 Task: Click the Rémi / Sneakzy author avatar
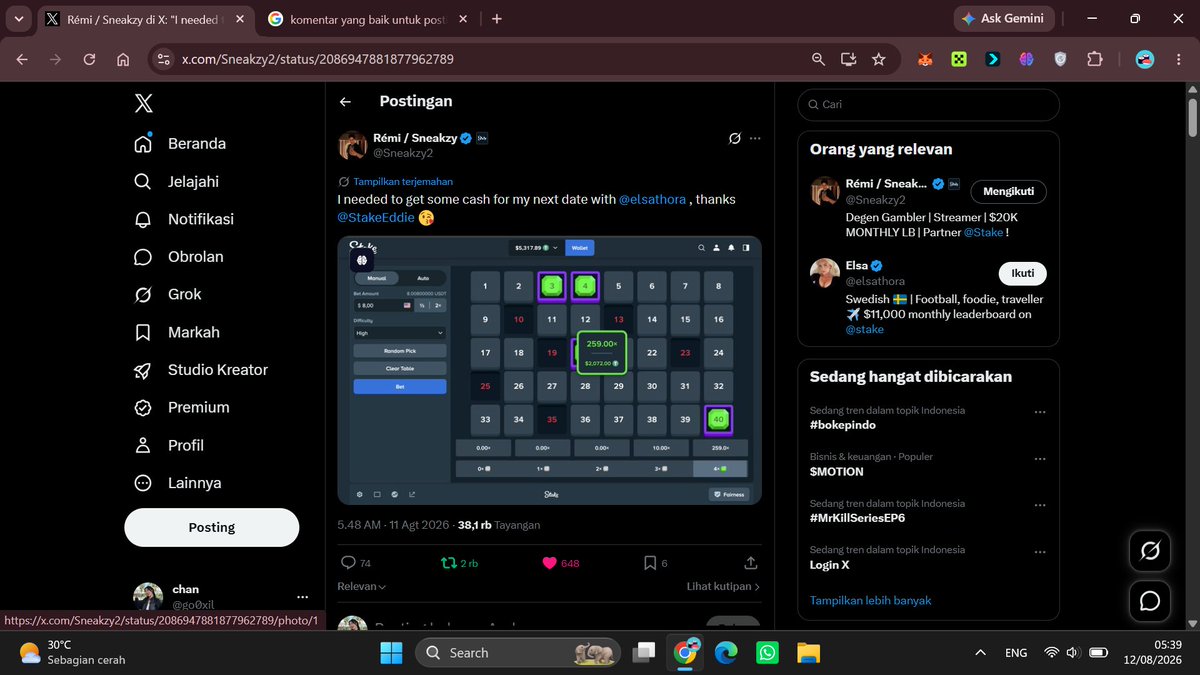coord(352,145)
